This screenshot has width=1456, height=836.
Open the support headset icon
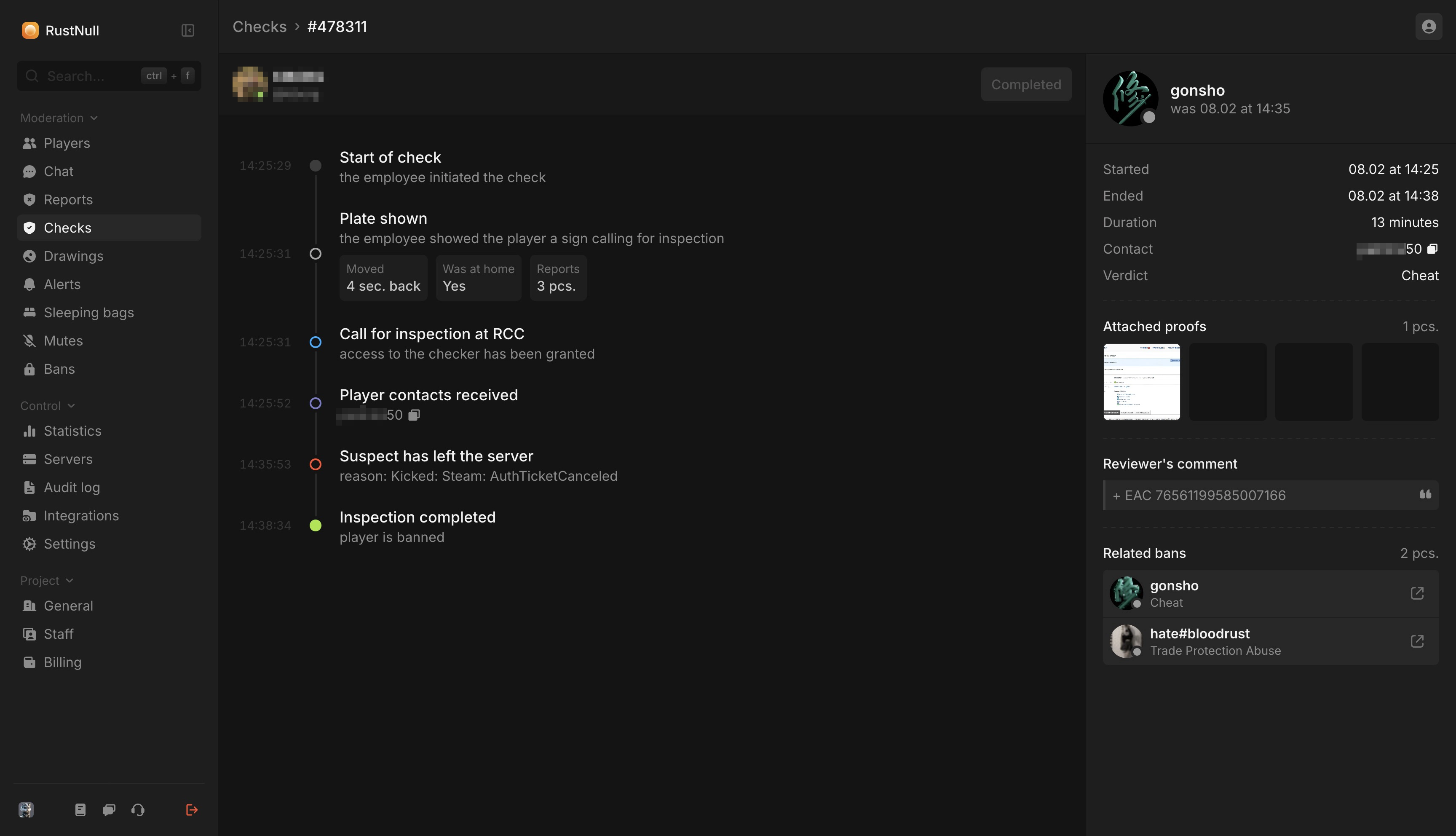[x=138, y=809]
